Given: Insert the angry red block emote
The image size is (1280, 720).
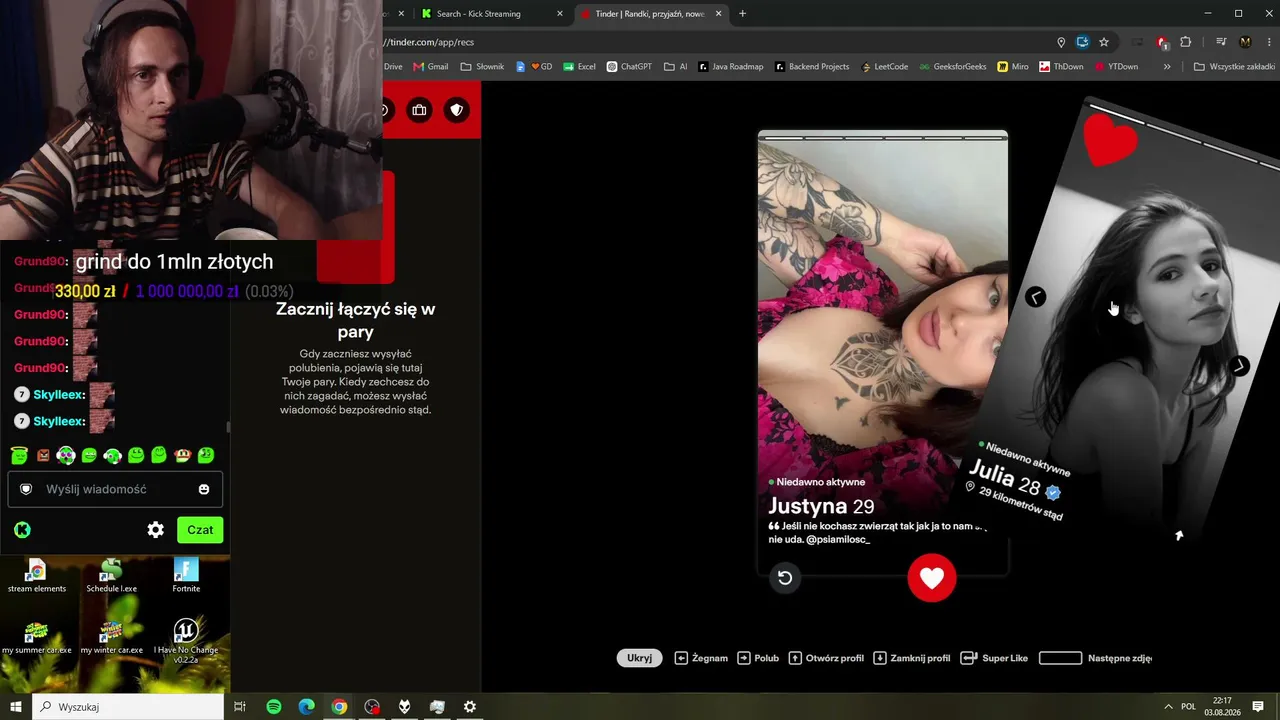Looking at the screenshot, I should click(x=43, y=456).
